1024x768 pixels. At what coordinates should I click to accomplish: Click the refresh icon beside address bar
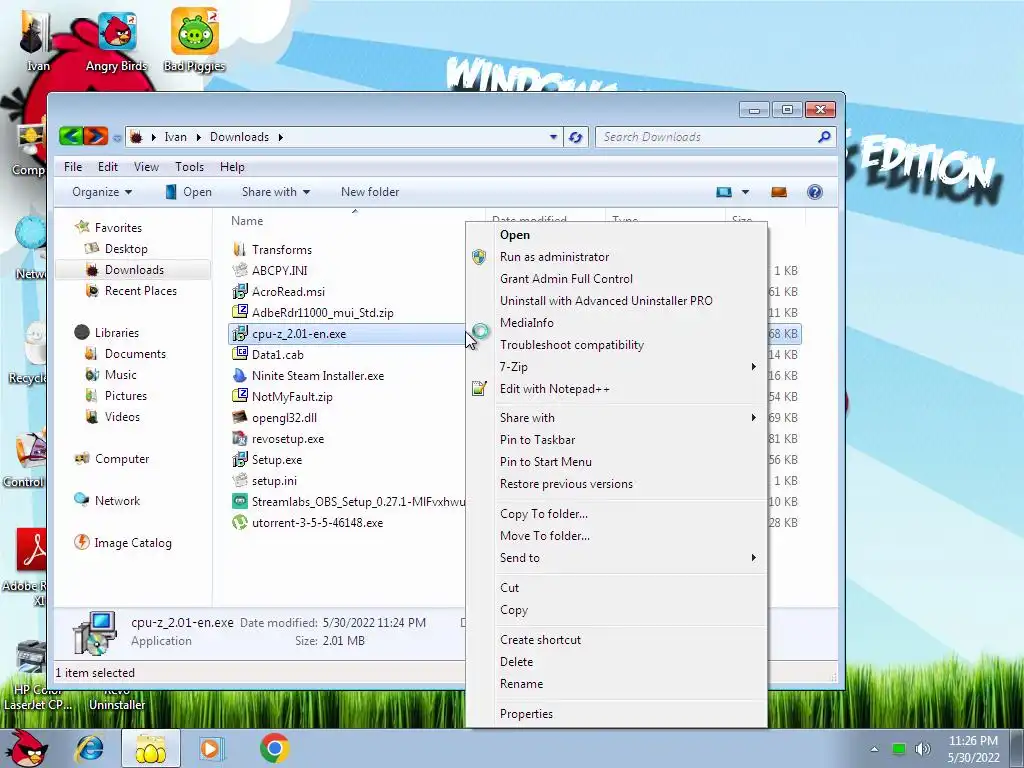coord(575,137)
